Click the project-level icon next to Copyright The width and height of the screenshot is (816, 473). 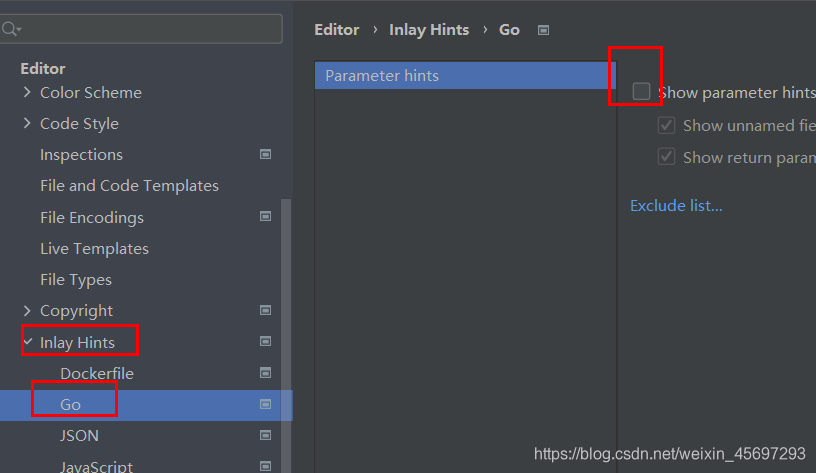coord(265,311)
